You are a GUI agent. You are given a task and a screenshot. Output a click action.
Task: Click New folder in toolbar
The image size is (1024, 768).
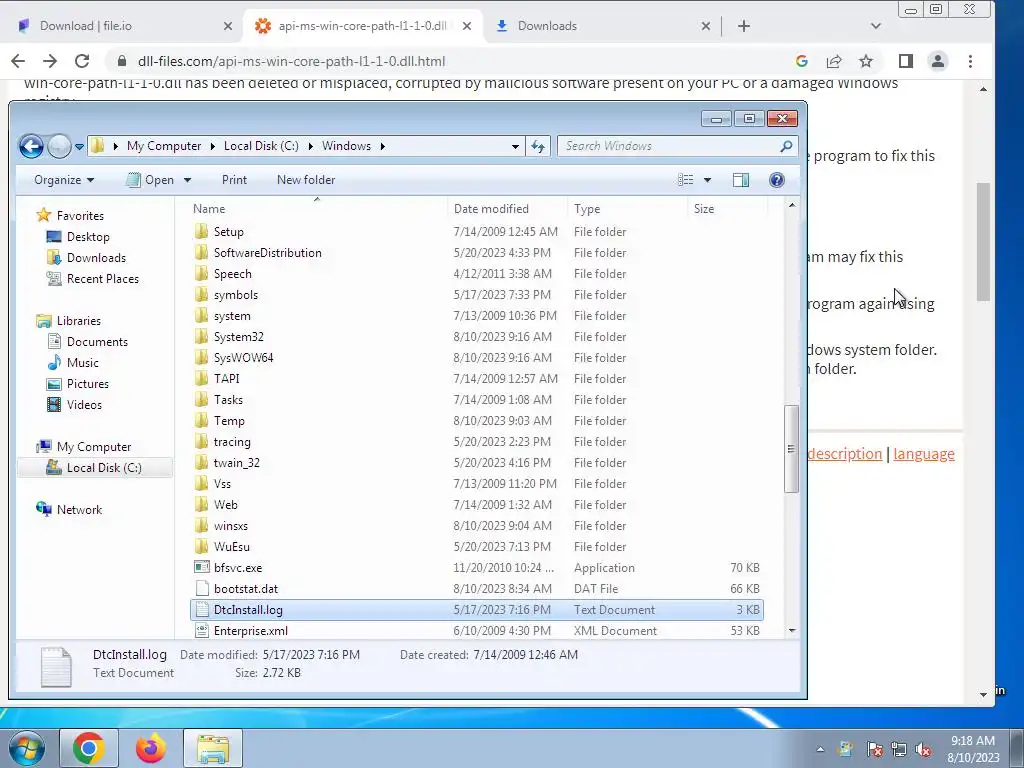[306, 180]
